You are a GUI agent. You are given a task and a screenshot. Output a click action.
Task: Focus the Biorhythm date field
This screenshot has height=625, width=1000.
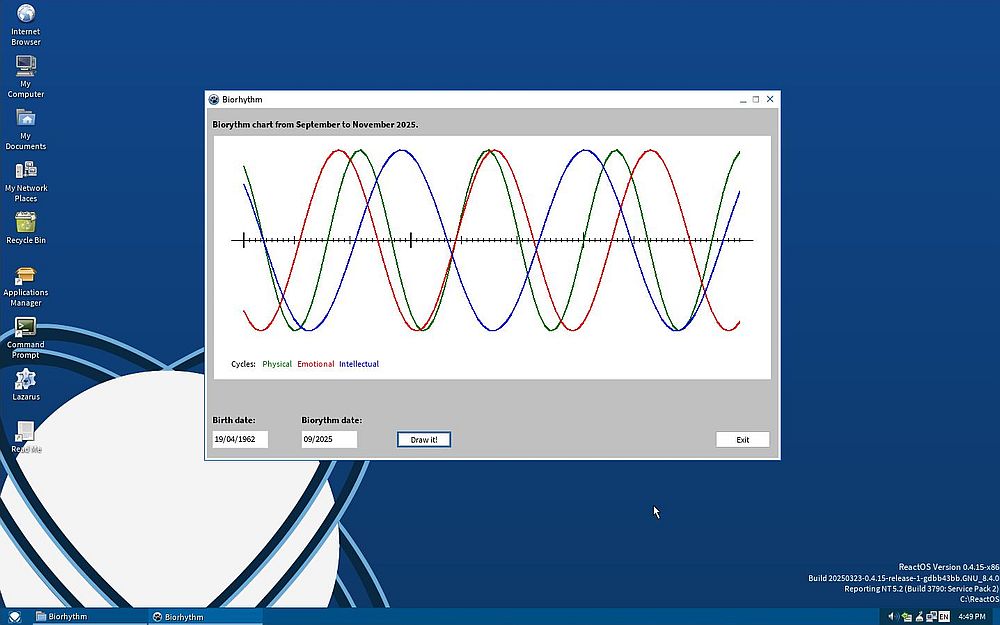point(329,440)
